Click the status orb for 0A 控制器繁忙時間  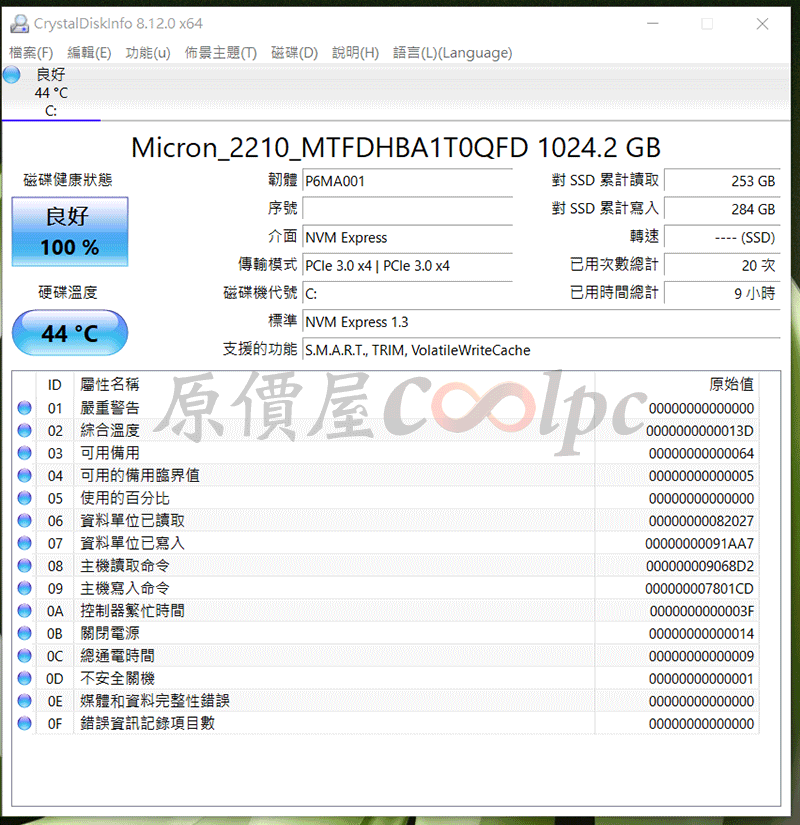(x=24, y=611)
